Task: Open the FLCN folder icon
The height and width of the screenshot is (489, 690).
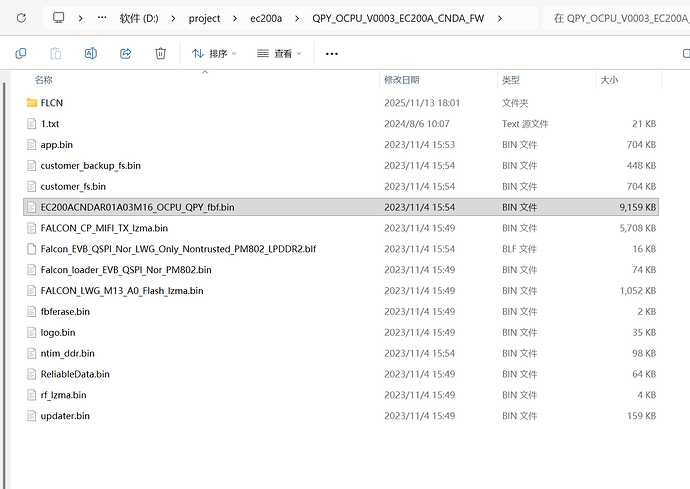Action: (x=32, y=103)
